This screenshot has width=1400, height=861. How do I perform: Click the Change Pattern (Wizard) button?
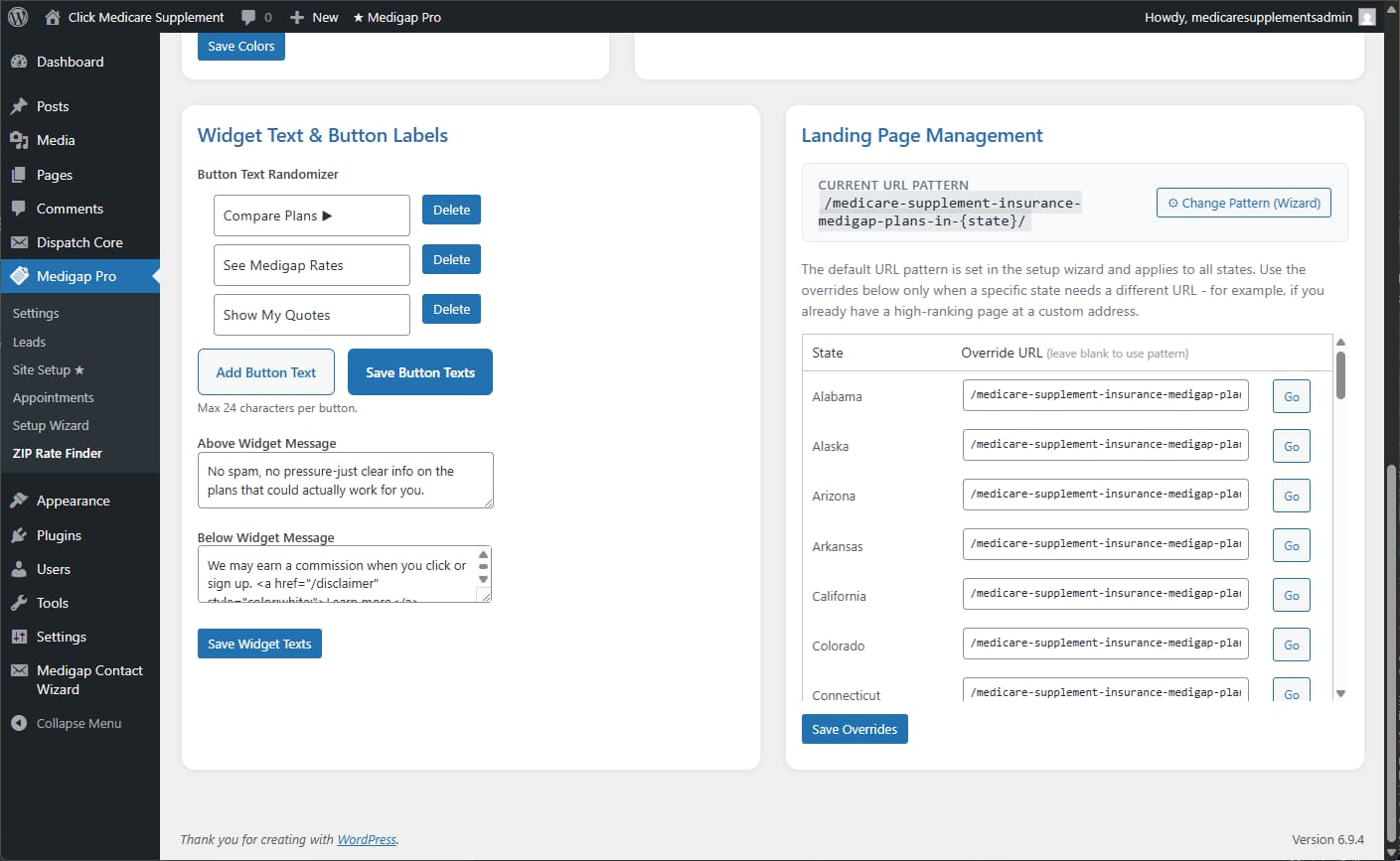tap(1243, 203)
